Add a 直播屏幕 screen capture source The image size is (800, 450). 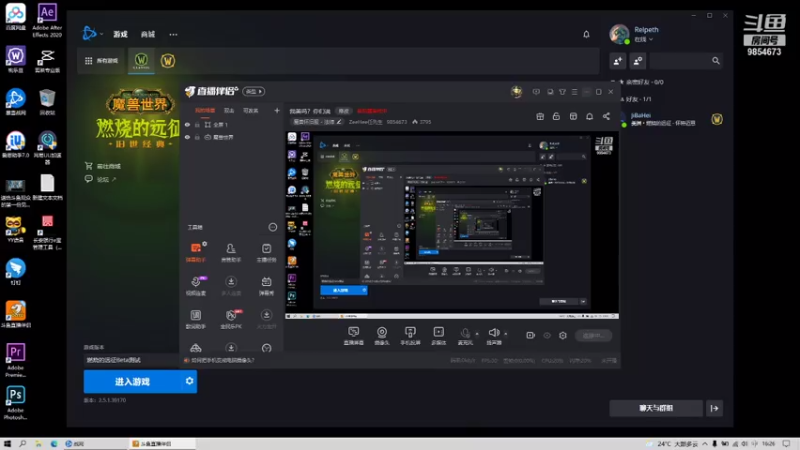pyautogui.click(x=354, y=336)
